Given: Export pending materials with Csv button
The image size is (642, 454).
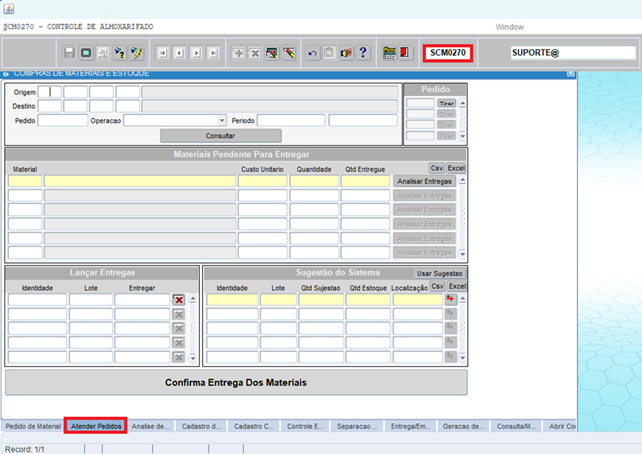Looking at the screenshot, I should [436, 168].
